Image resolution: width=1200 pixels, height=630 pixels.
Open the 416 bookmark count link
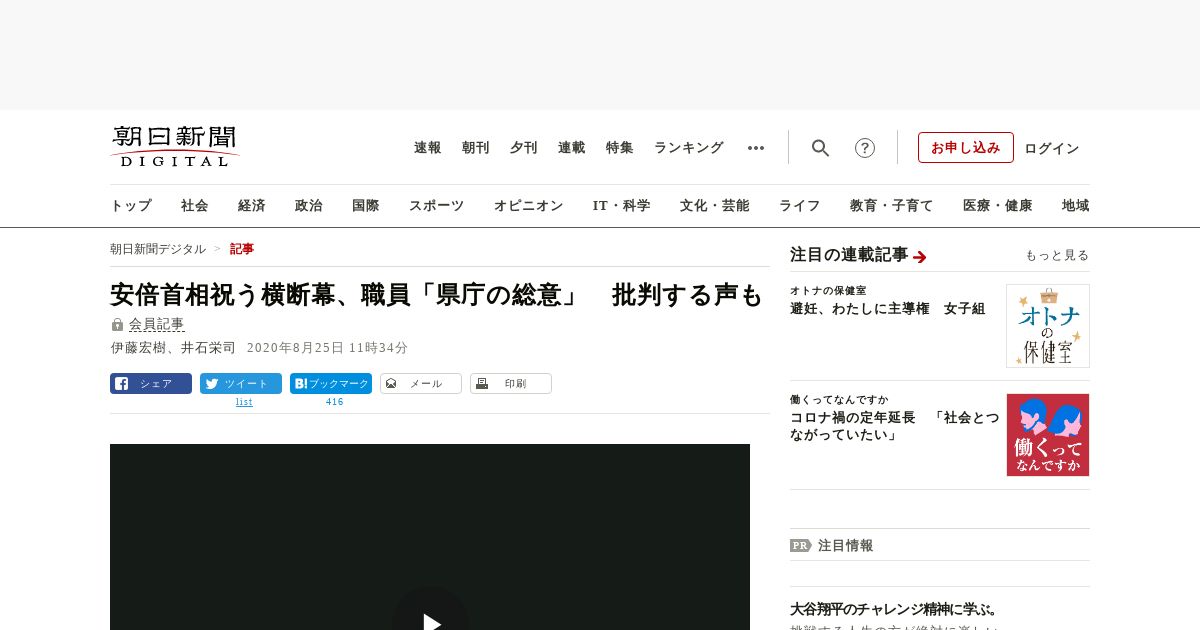coord(334,402)
